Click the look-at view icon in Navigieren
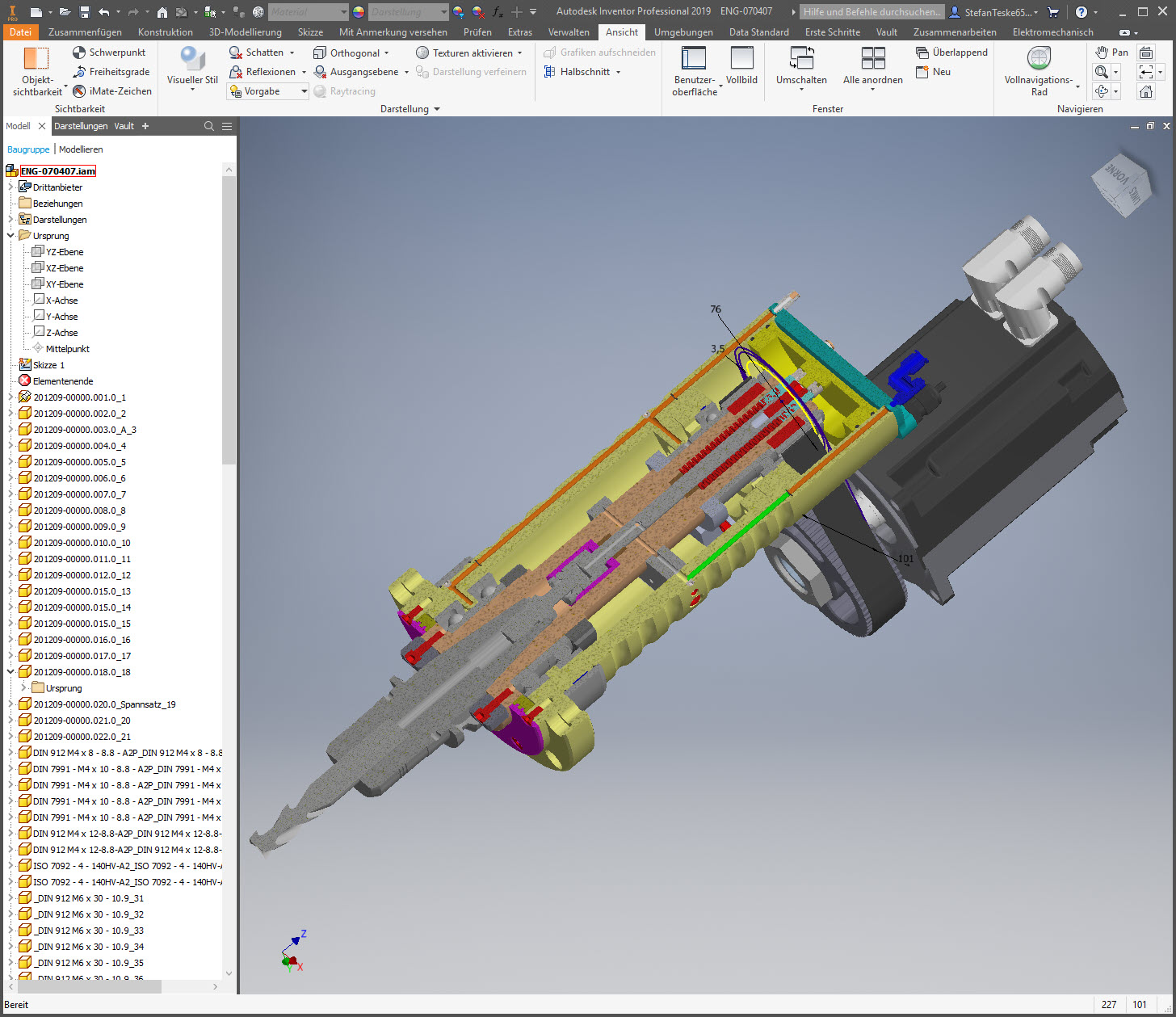Screen dimensions: 1176x1017 pyautogui.click(x=1146, y=53)
